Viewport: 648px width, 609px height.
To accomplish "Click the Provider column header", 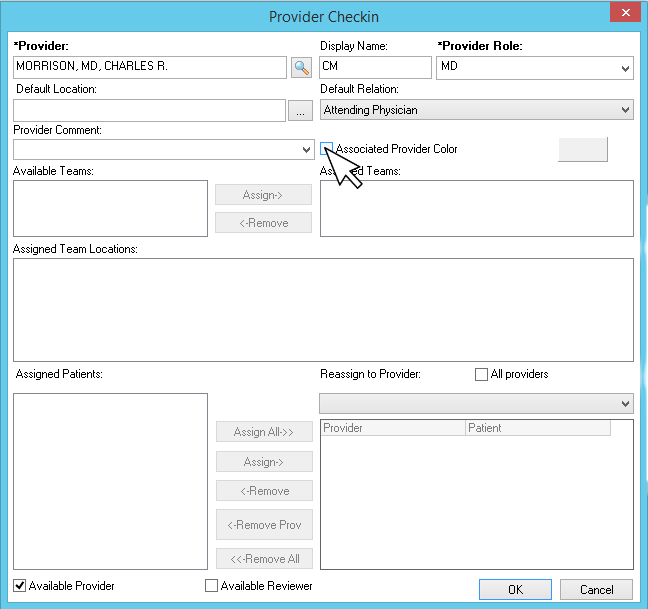I will coord(393,428).
